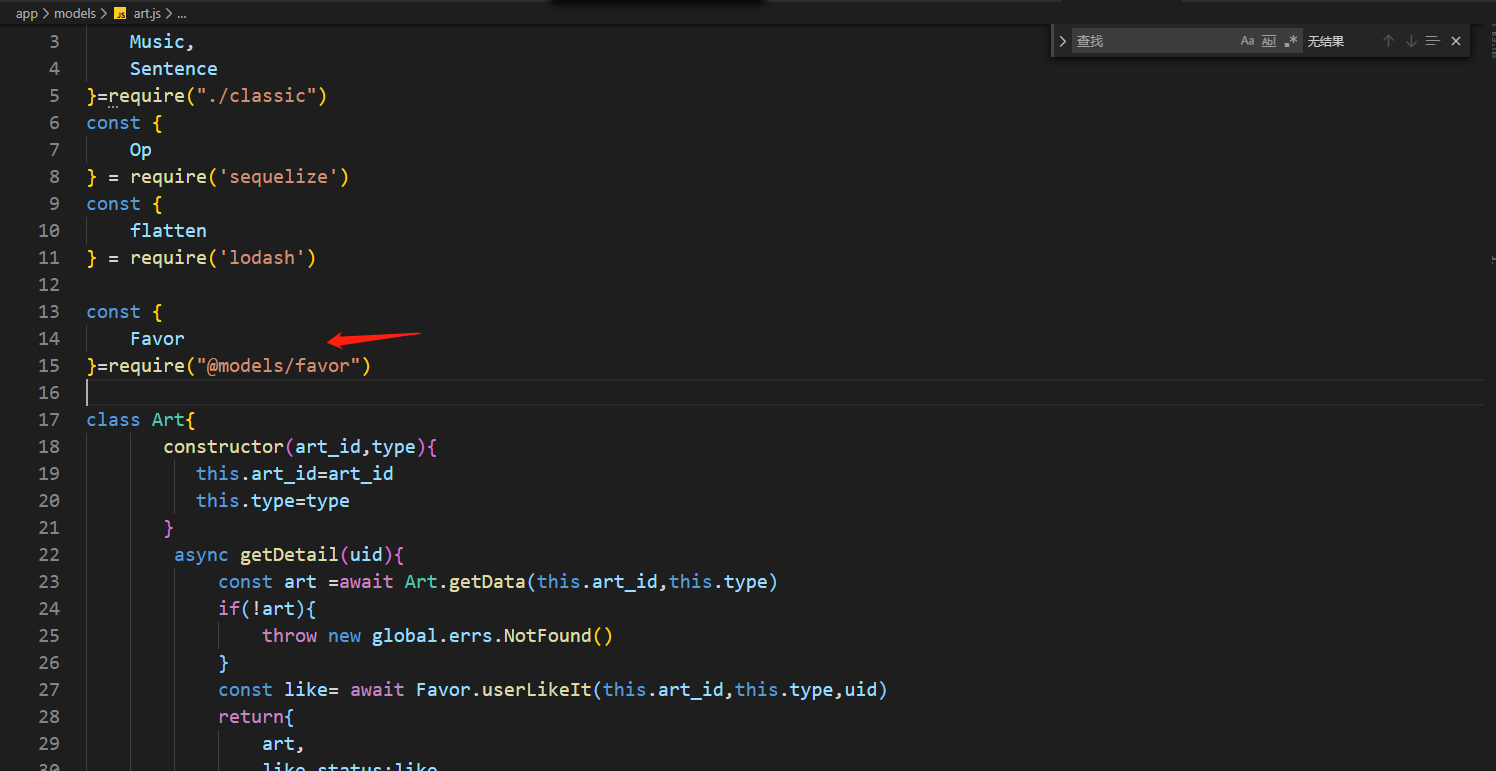Open the 'app' breadcrumb segment
This screenshot has height=771, width=1496.
click(x=26, y=14)
